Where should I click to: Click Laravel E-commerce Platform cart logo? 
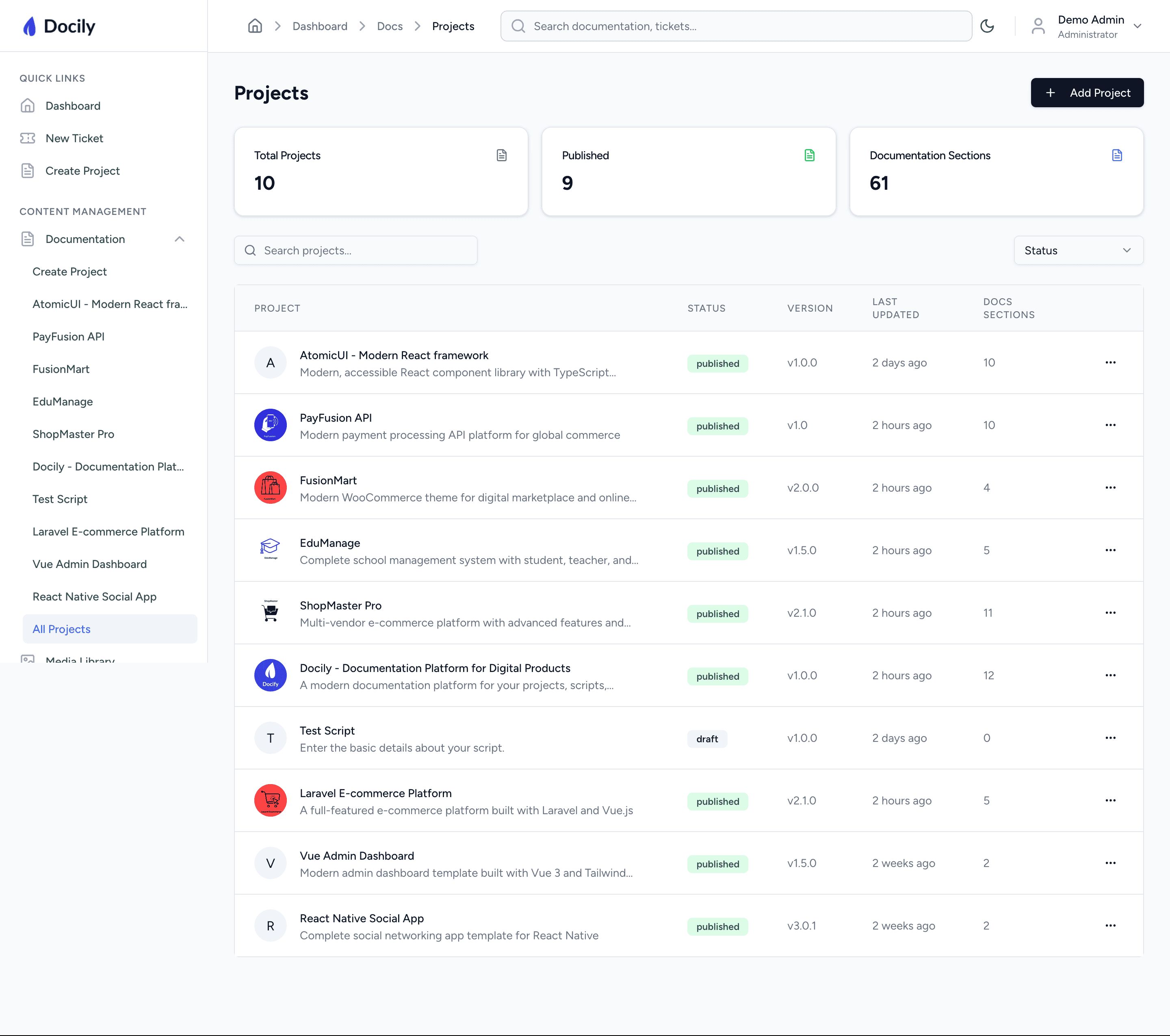tap(270, 800)
